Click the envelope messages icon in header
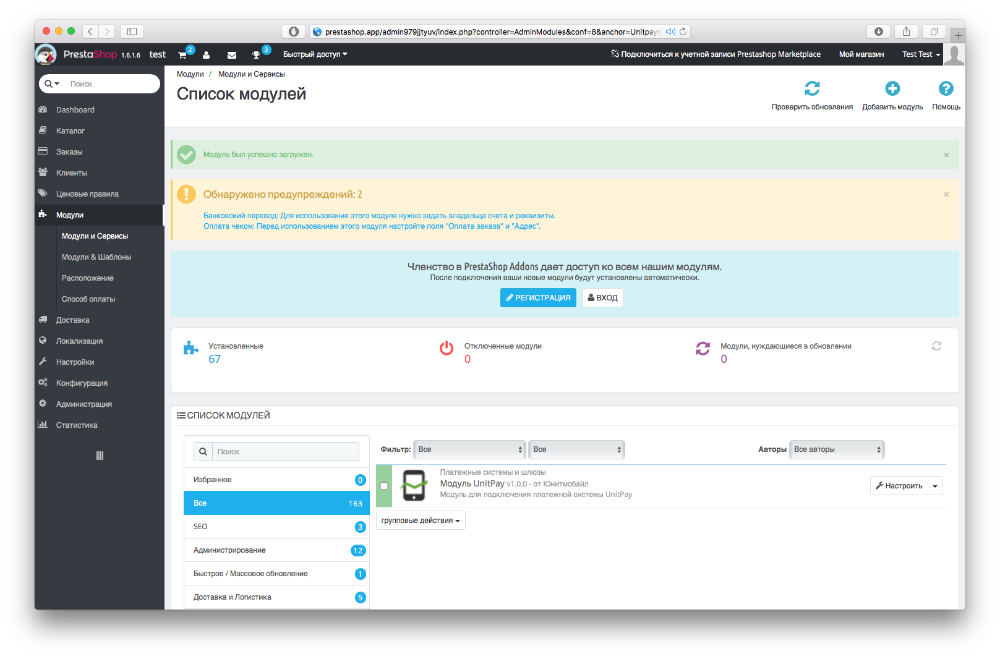This screenshot has height=659, width=1000. click(x=232, y=54)
